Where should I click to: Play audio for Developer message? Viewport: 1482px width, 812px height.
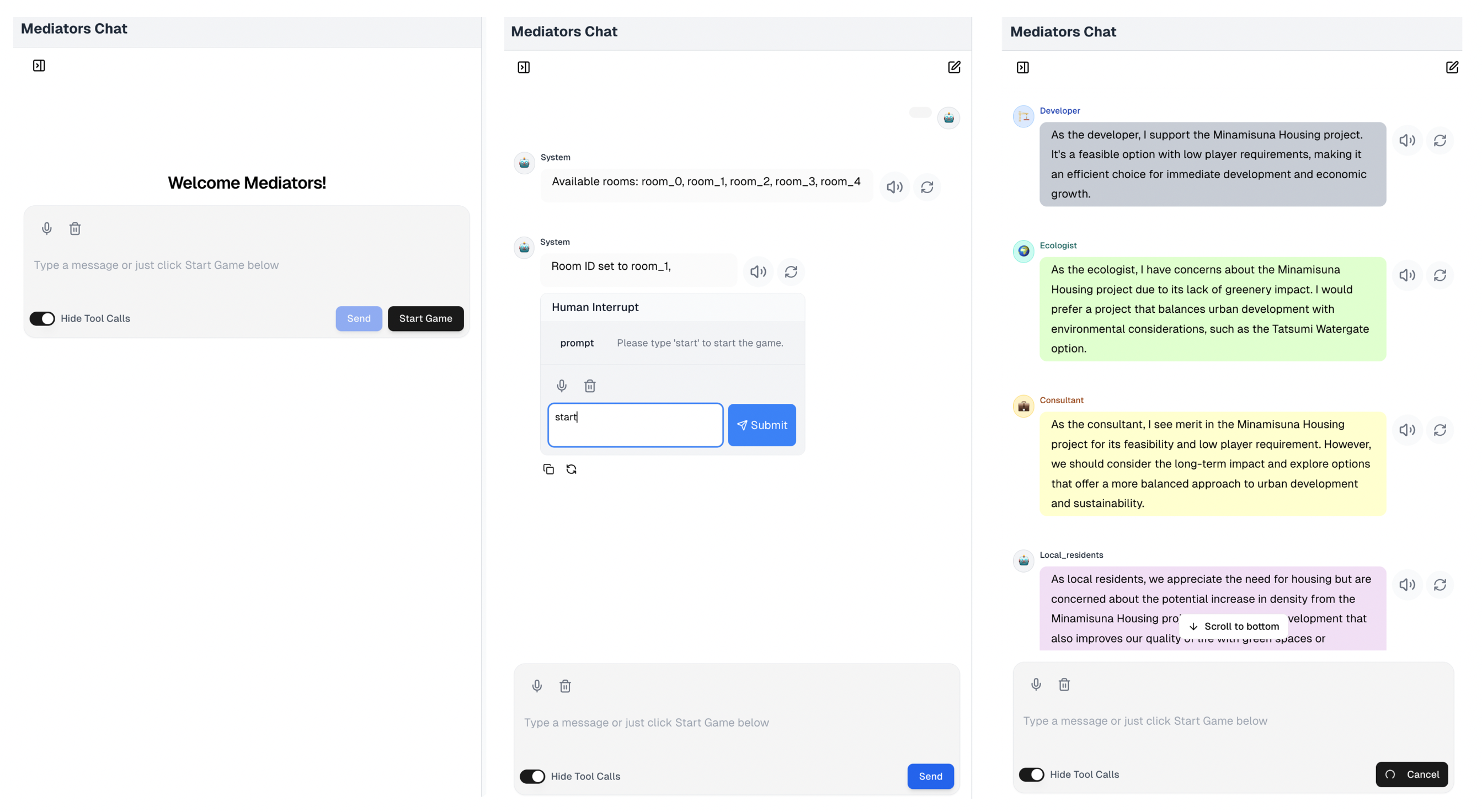coord(1406,140)
